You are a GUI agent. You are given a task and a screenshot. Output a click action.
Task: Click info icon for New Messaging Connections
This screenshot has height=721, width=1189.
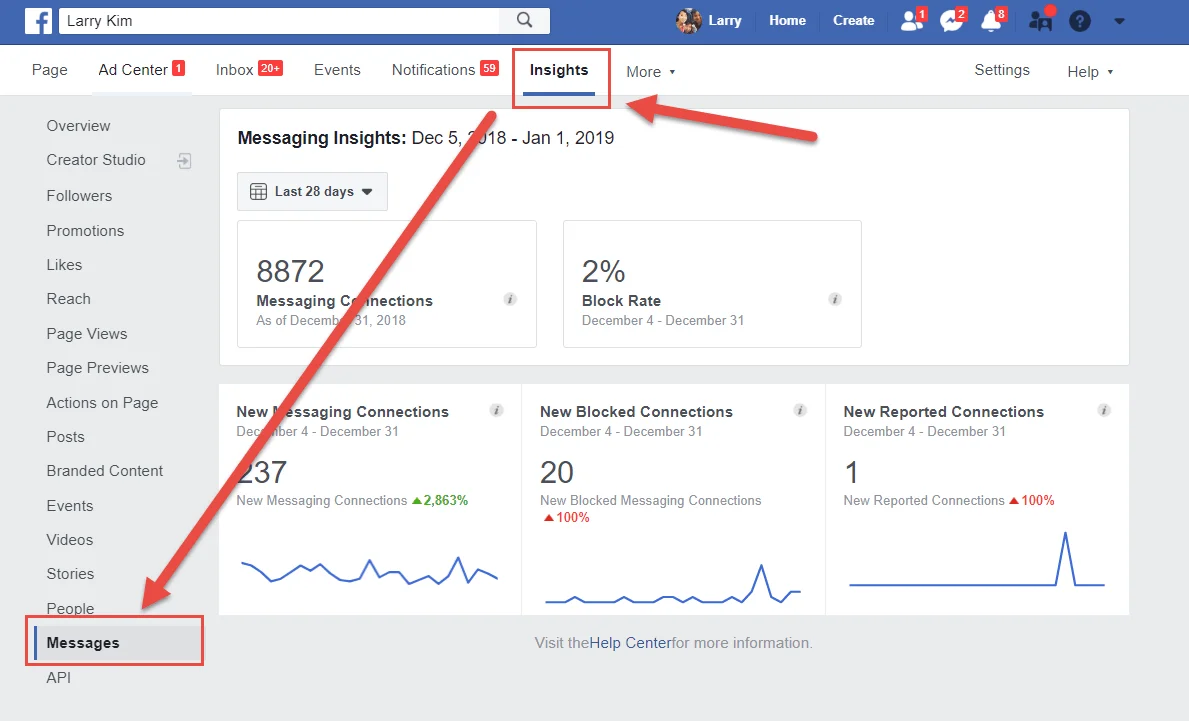tap(497, 410)
